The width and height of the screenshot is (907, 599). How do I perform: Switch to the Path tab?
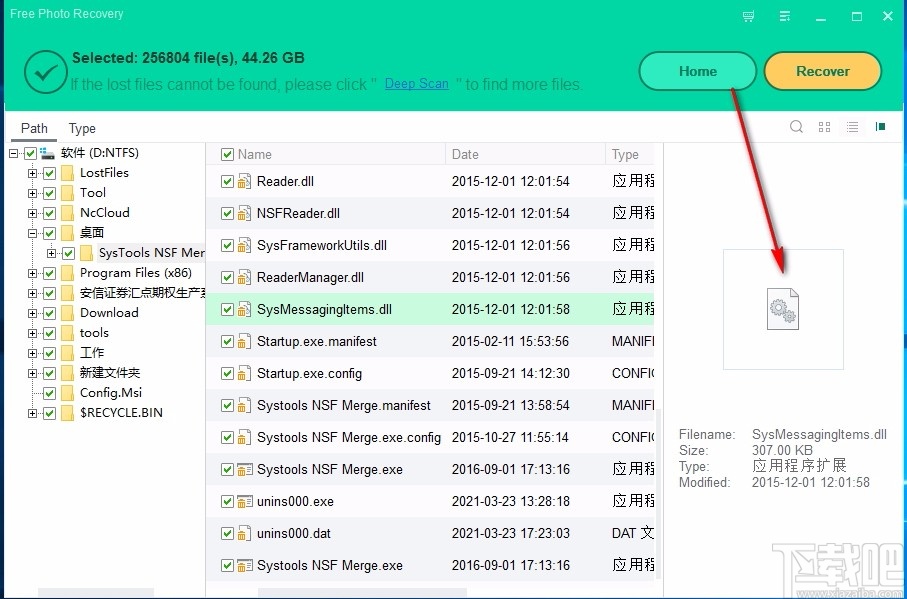[34, 128]
